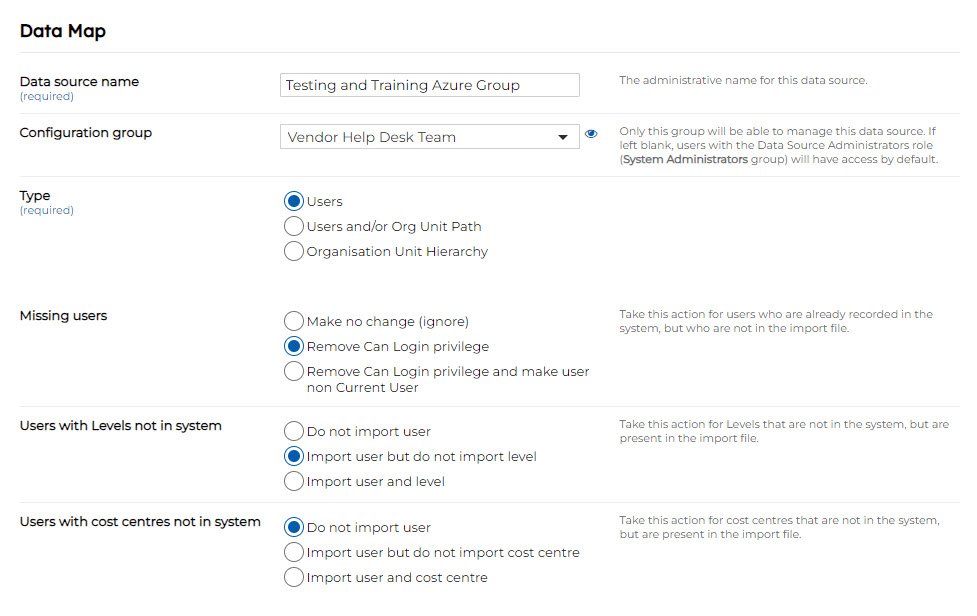Open the Configuration group dropdown
This screenshot has height=616, width=977.
[x=429, y=137]
